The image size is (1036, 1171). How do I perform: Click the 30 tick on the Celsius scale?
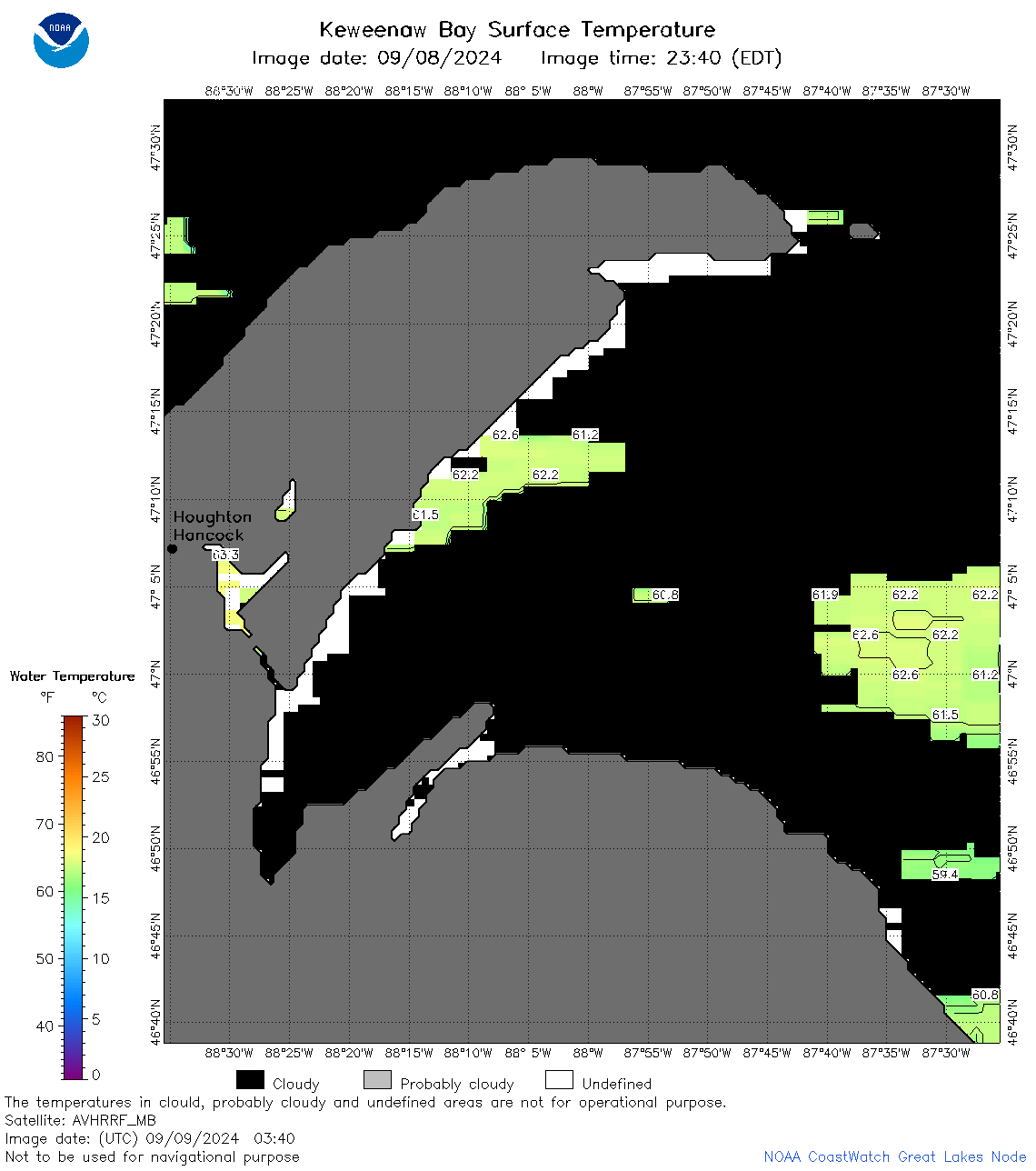101,720
